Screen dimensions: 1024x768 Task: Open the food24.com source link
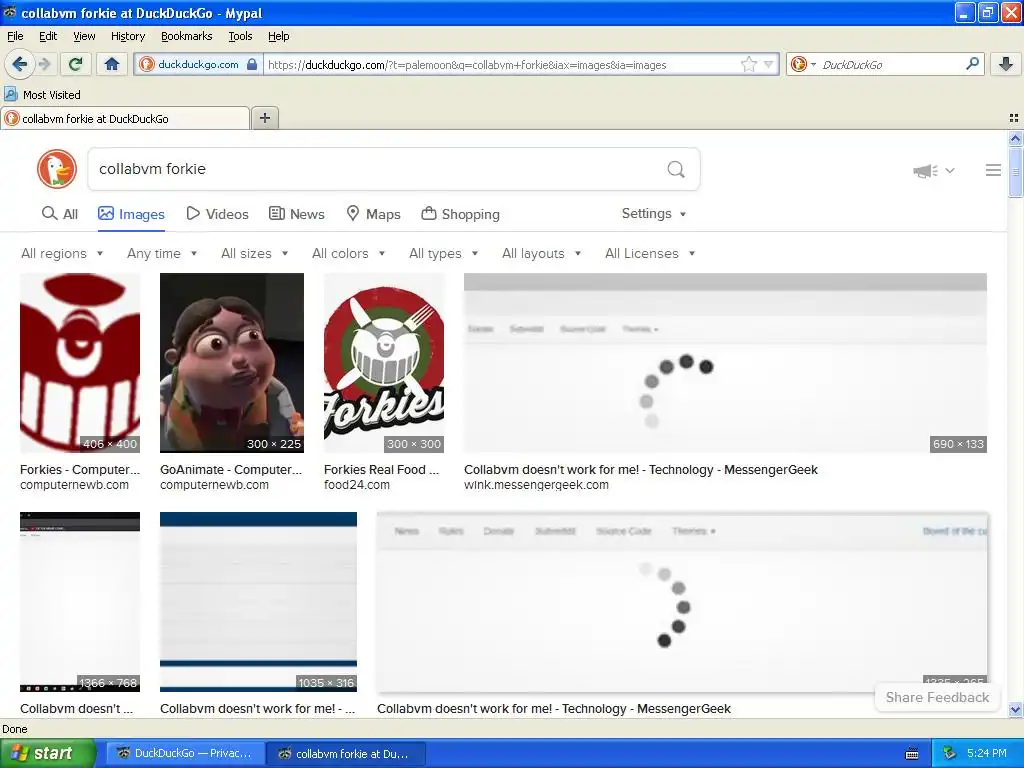tap(357, 485)
